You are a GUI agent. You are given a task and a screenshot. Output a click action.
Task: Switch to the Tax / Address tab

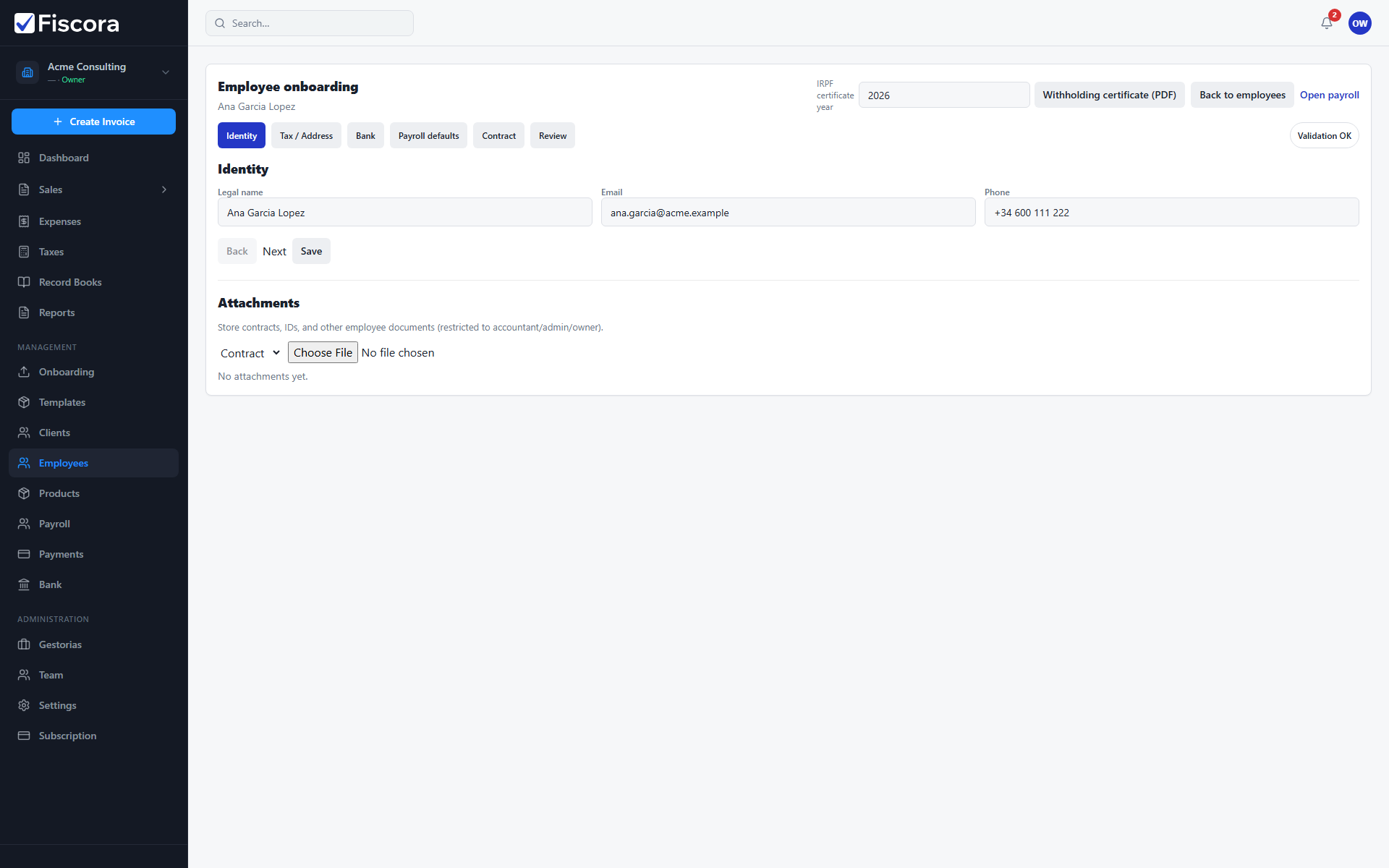click(306, 135)
